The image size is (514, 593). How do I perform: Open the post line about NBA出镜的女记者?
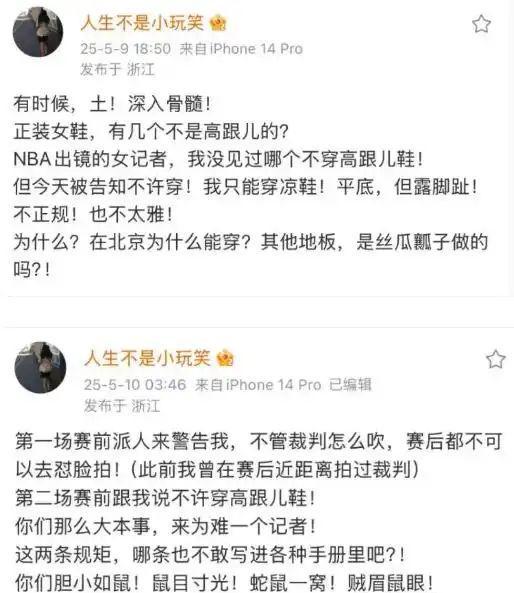pos(218,159)
